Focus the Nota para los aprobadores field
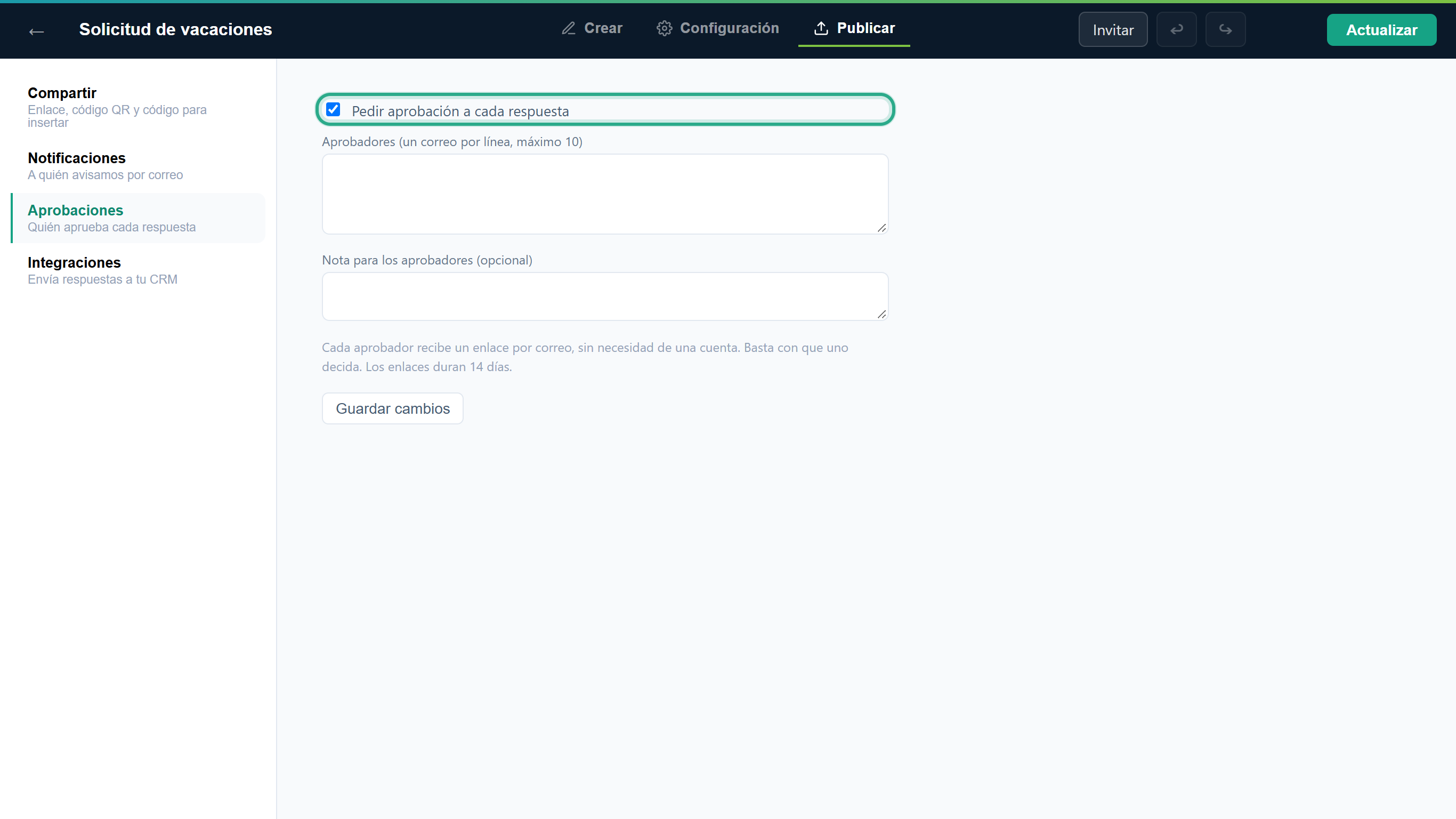The image size is (1456, 819). click(605, 296)
